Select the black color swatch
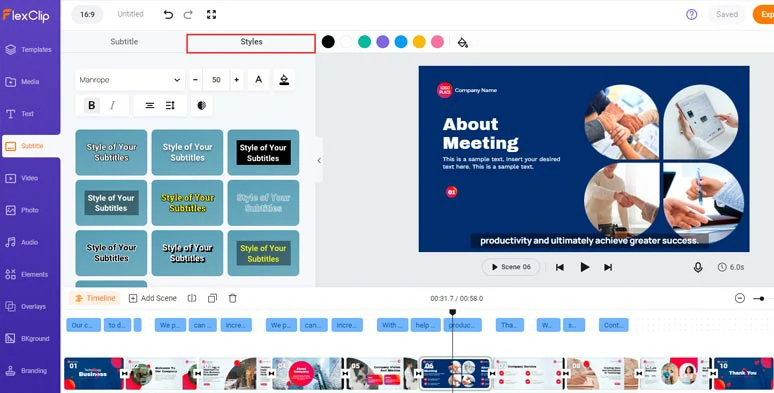The height and width of the screenshot is (393, 774). [x=328, y=42]
